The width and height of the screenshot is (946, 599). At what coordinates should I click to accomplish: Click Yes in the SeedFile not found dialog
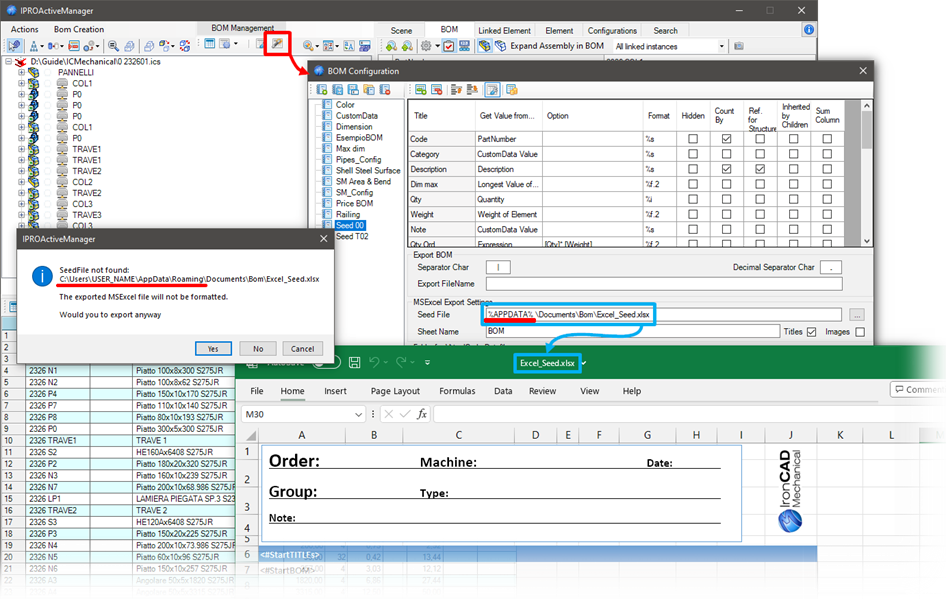coord(213,349)
